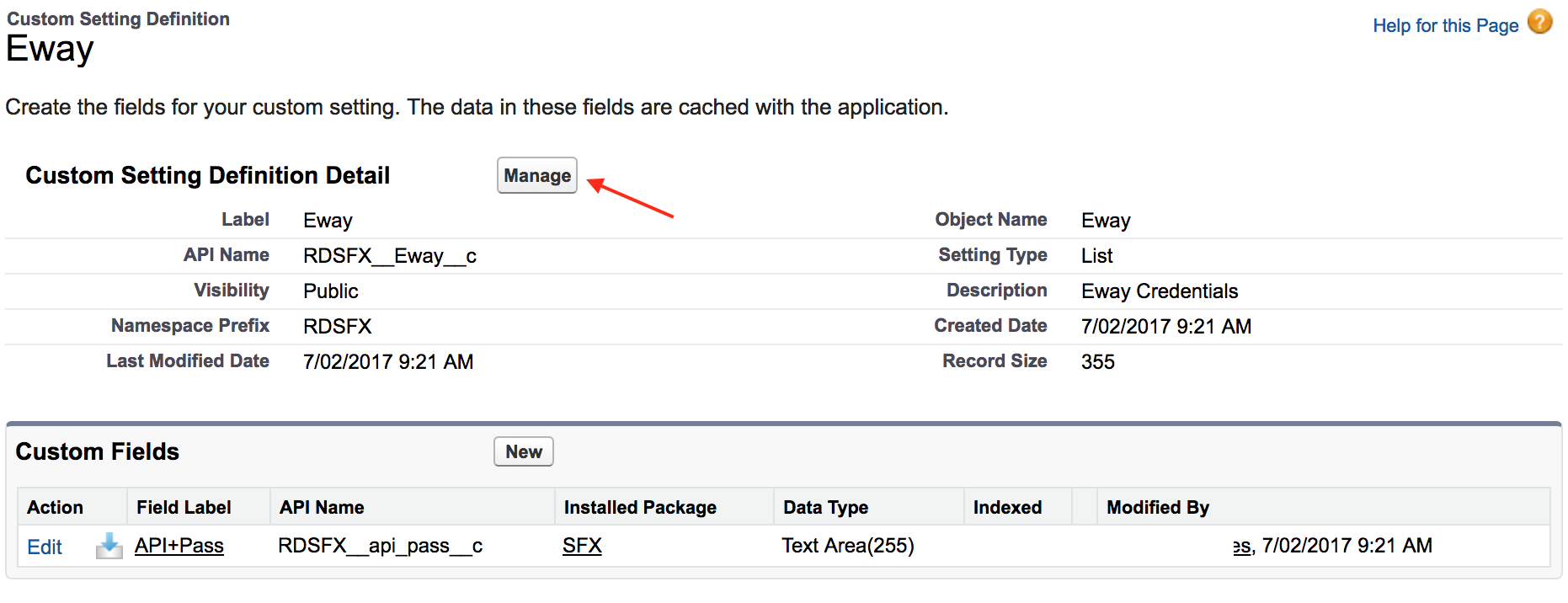
Task: Edit the API+Pass custom field
Action: coord(45,547)
